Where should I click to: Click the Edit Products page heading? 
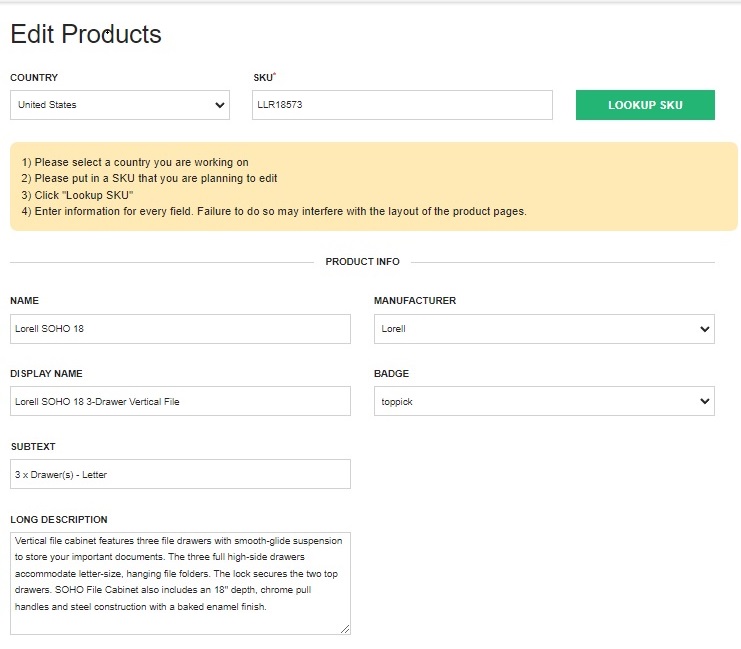click(x=86, y=34)
